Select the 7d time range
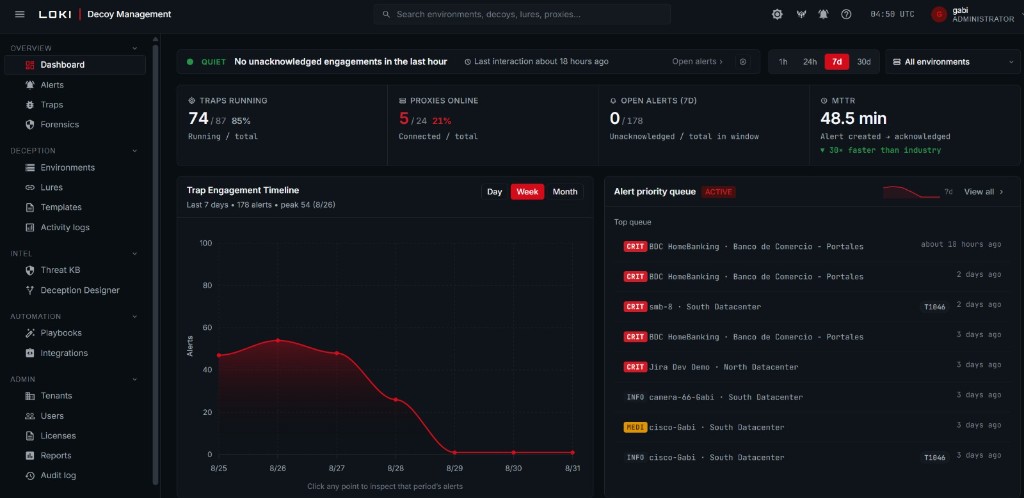1024x498 pixels. [837, 62]
